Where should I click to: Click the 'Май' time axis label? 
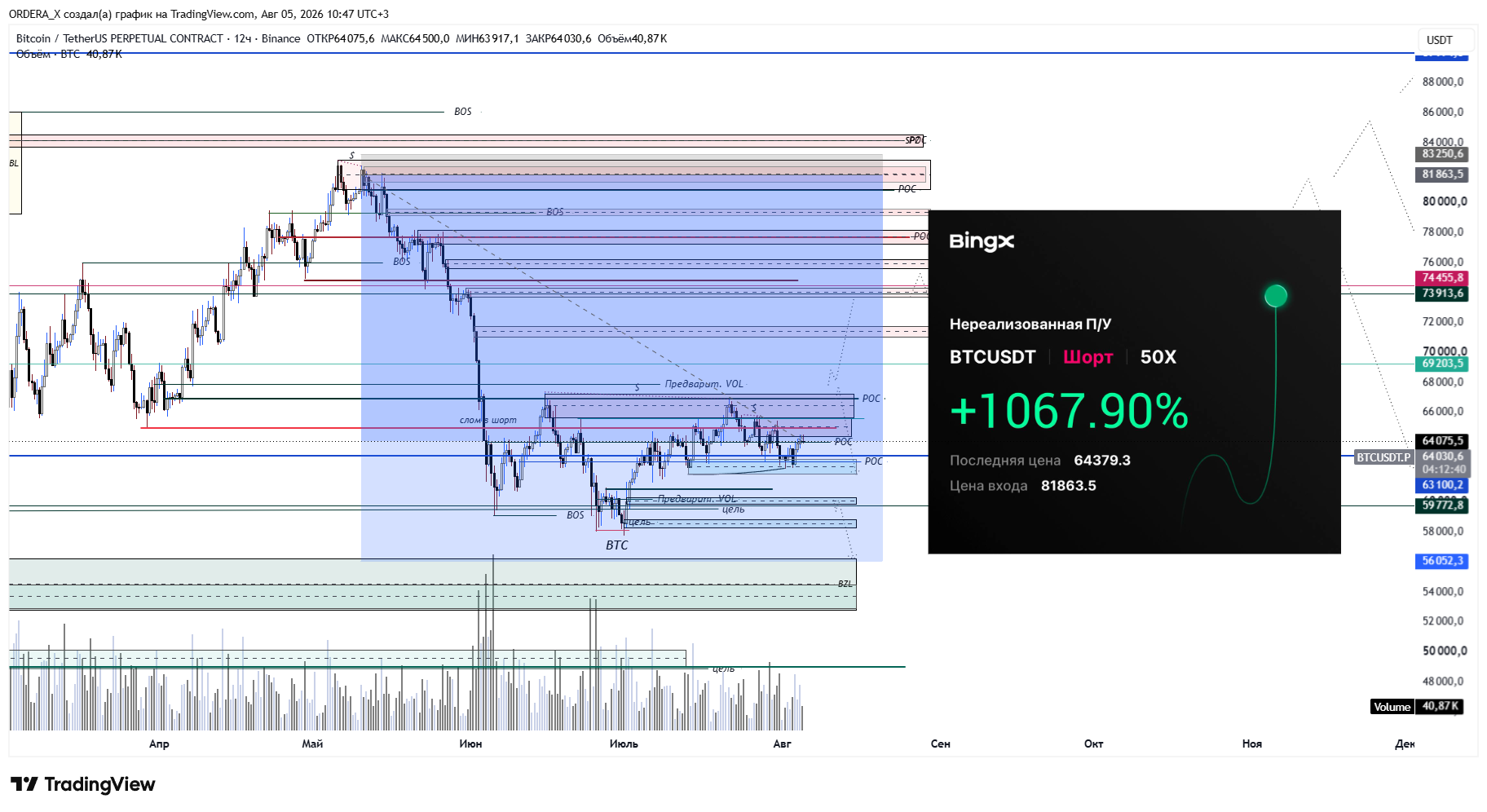pyautogui.click(x=312, y=744)
